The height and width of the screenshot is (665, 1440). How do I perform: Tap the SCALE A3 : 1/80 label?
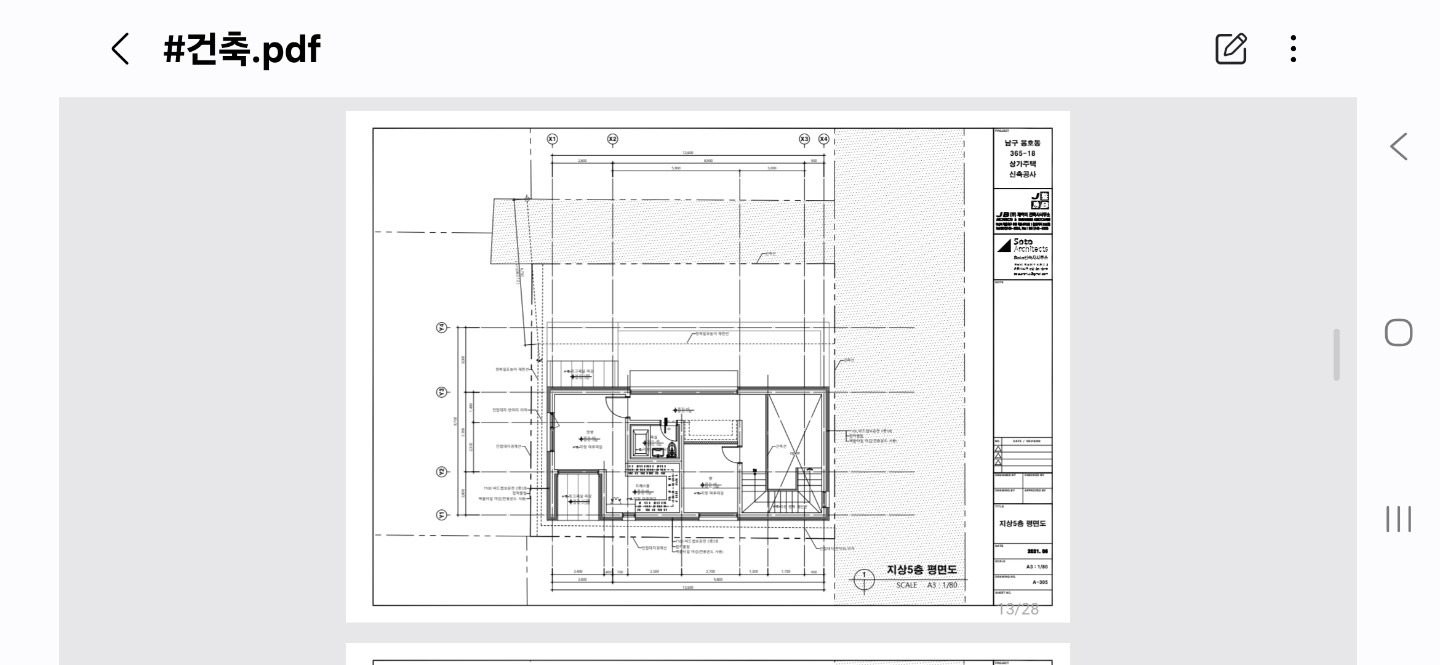pos(927,585)
